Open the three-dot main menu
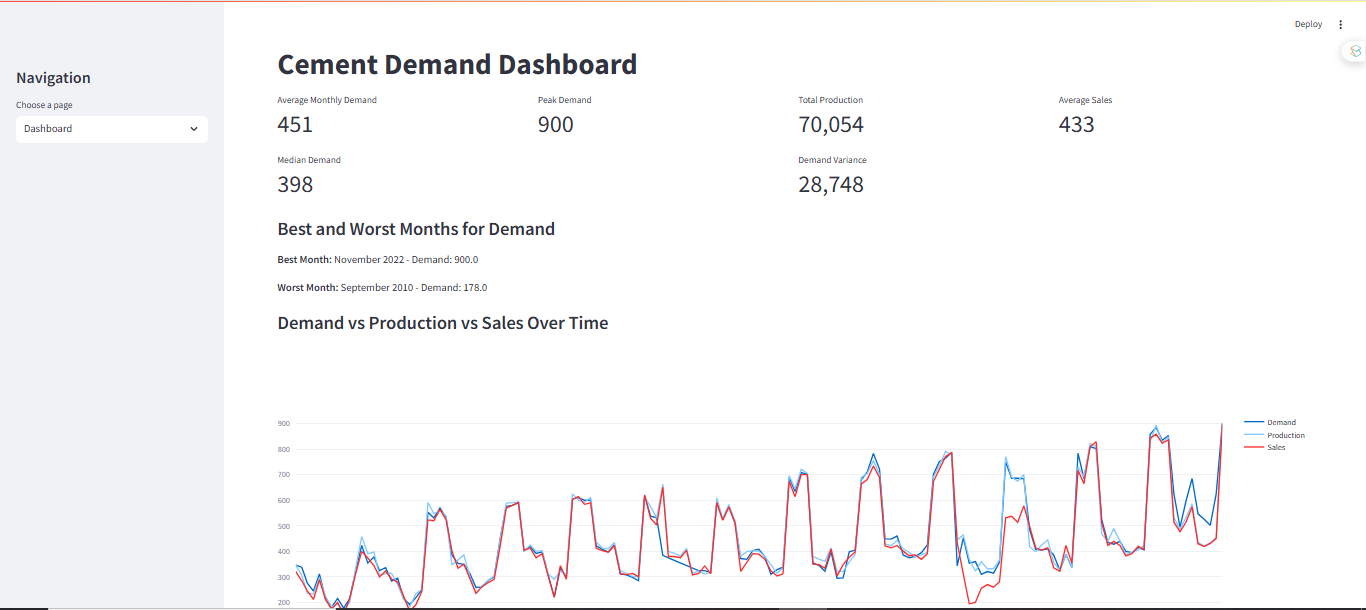 [x=1341, y=25]
